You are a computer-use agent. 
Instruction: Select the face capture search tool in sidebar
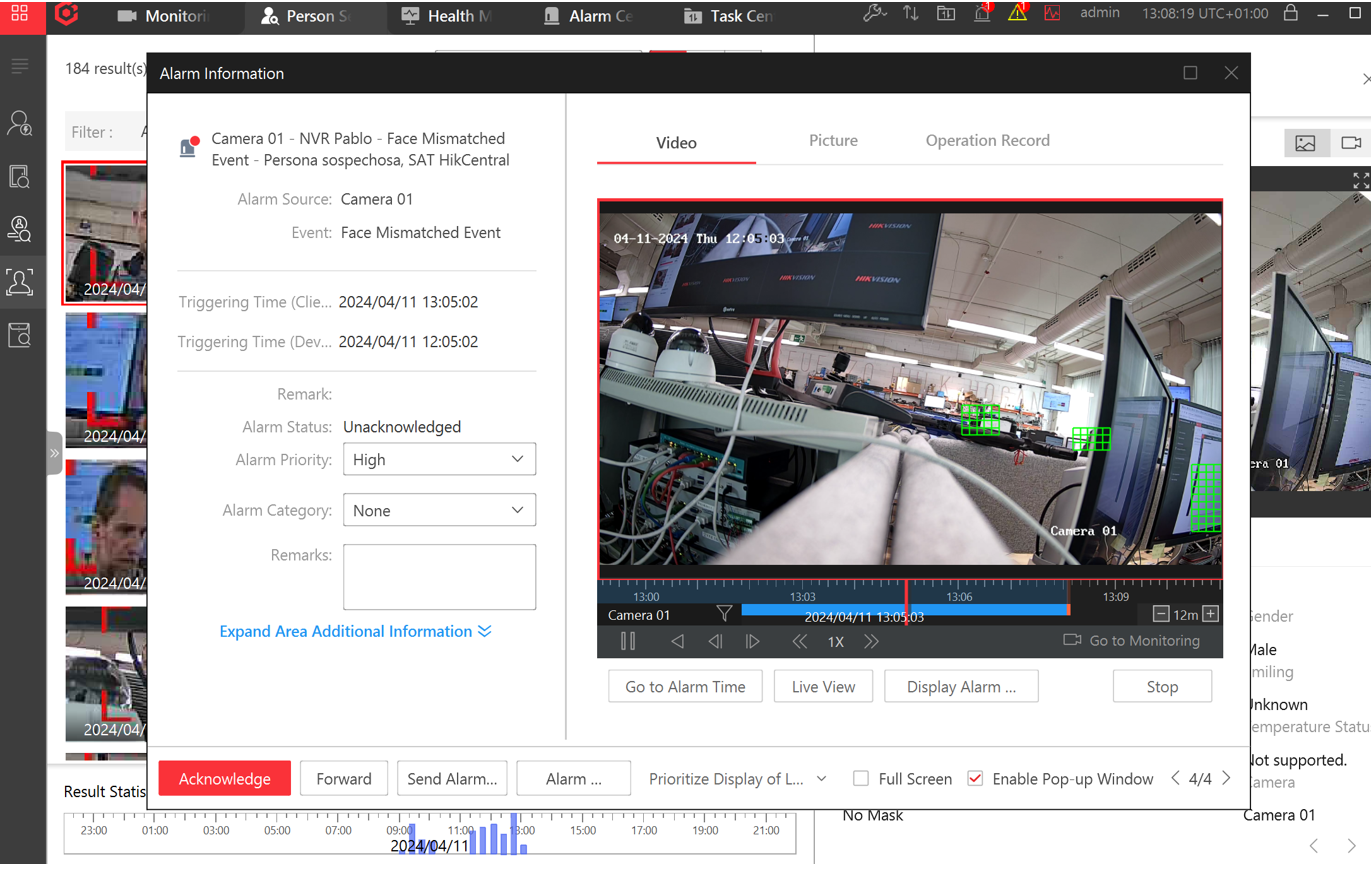coord(19,283)
